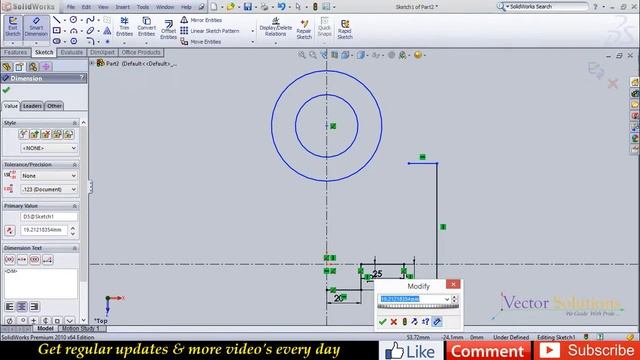Screen dimensions: 640x360
Task: Open the Tools menu
Action: click(x=143, y=7)
